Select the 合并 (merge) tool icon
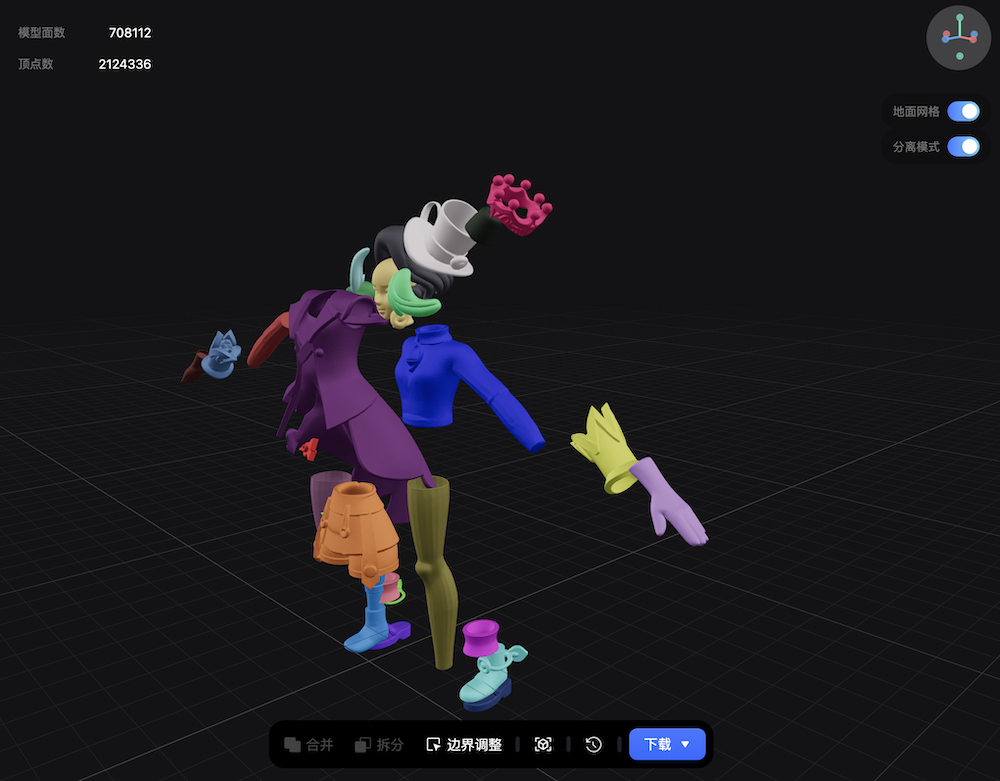 pos(292,744)
